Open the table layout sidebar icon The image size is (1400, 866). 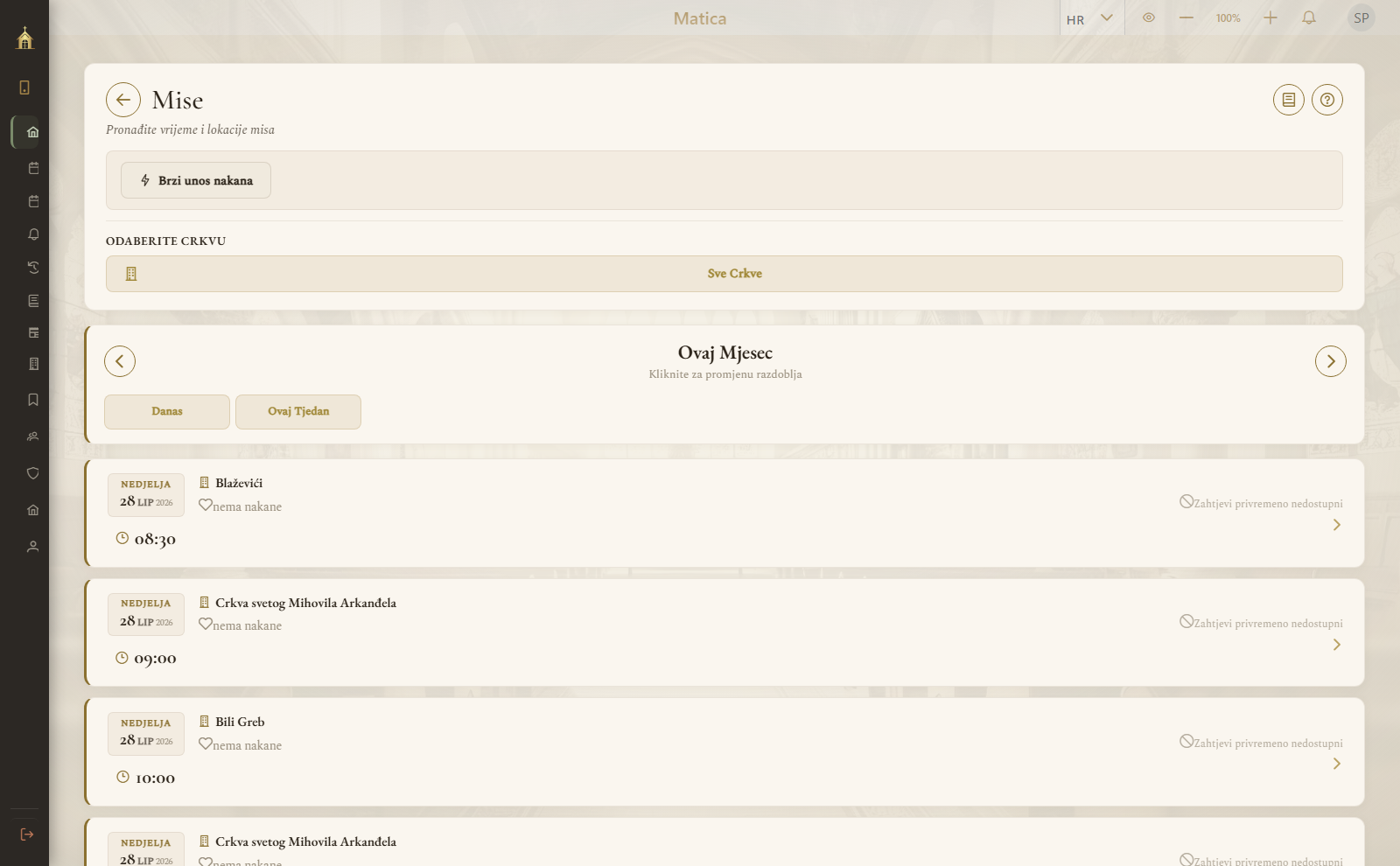[33, 332]
